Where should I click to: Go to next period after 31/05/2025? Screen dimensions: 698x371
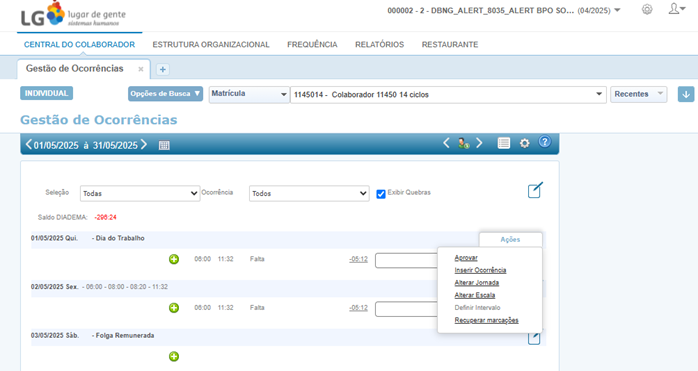coord(144,145)
